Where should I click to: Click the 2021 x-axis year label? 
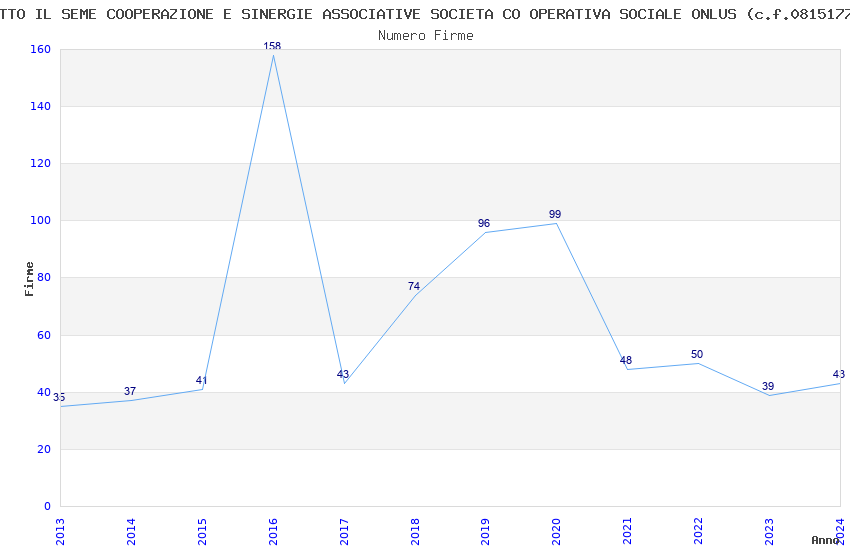tap(627, 532)
